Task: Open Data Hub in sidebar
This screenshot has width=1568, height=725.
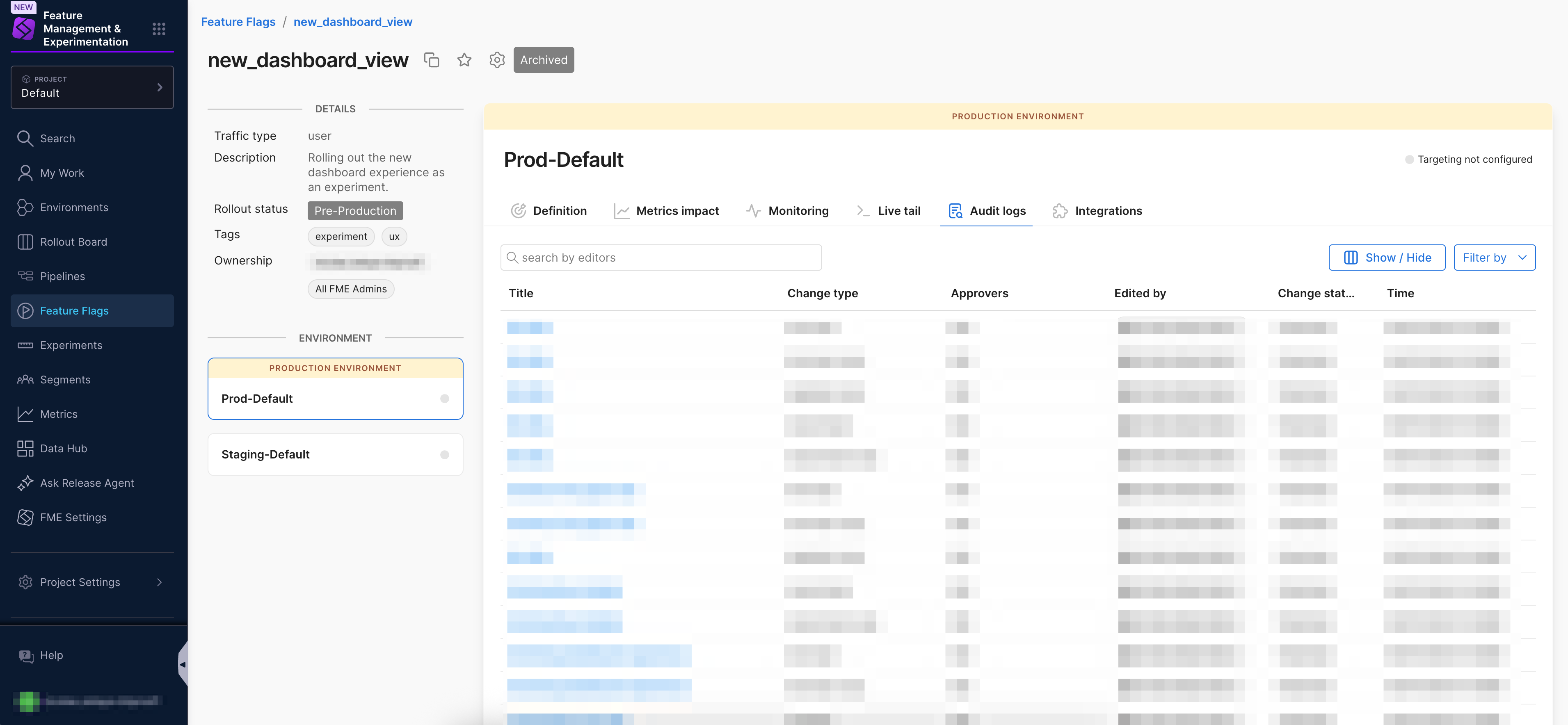Action: tap(63, 448)
